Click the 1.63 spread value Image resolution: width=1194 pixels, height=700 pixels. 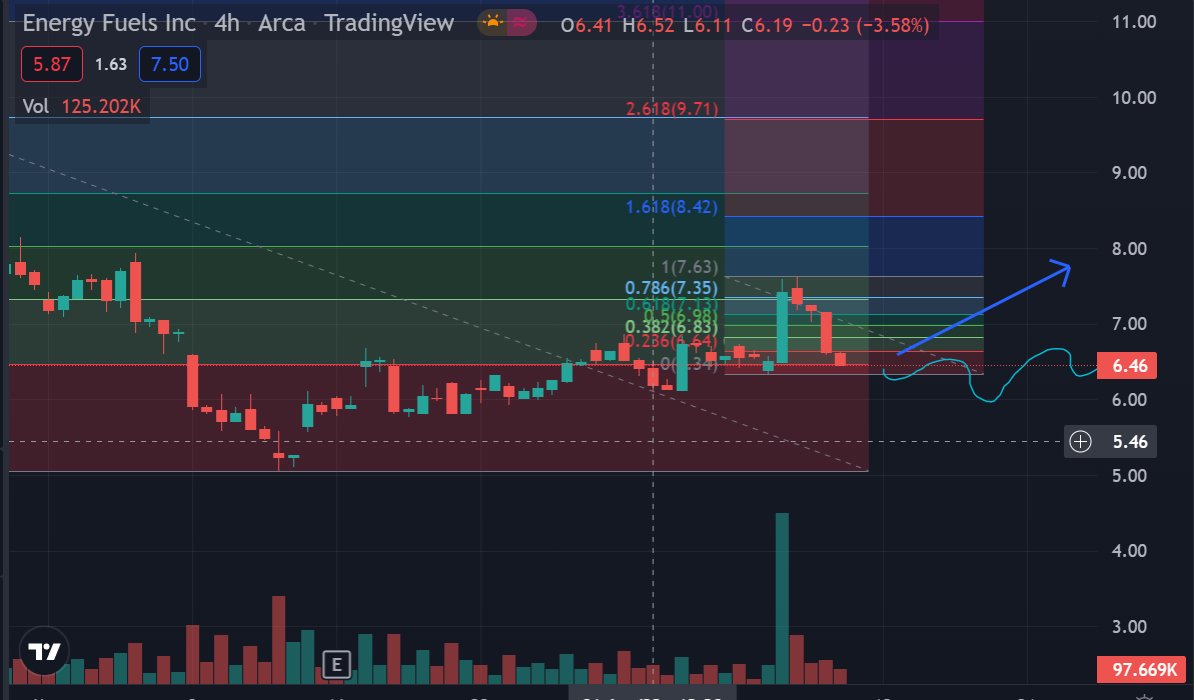(x=111, y=64)
